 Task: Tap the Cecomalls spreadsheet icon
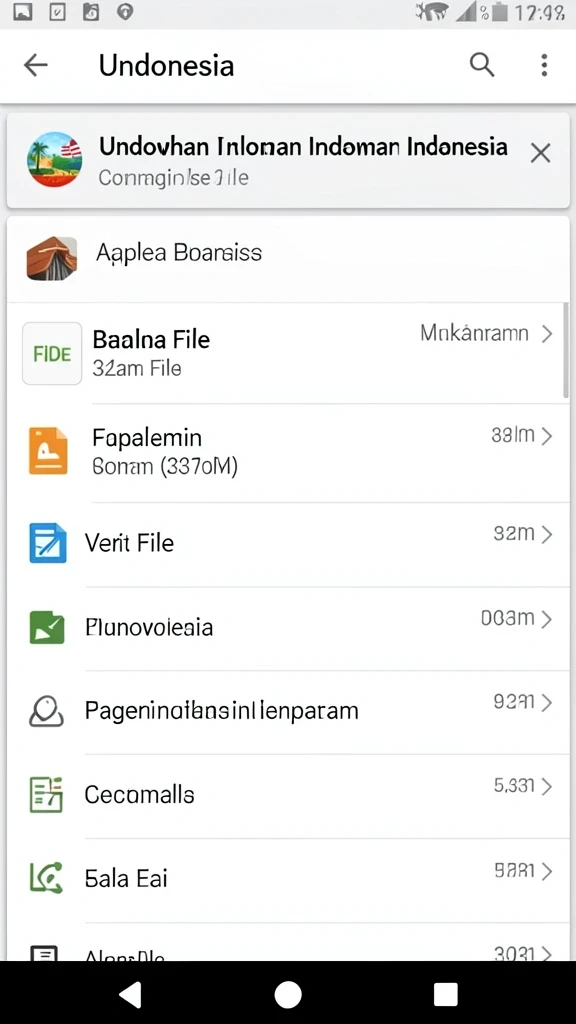tap(46, 795)
